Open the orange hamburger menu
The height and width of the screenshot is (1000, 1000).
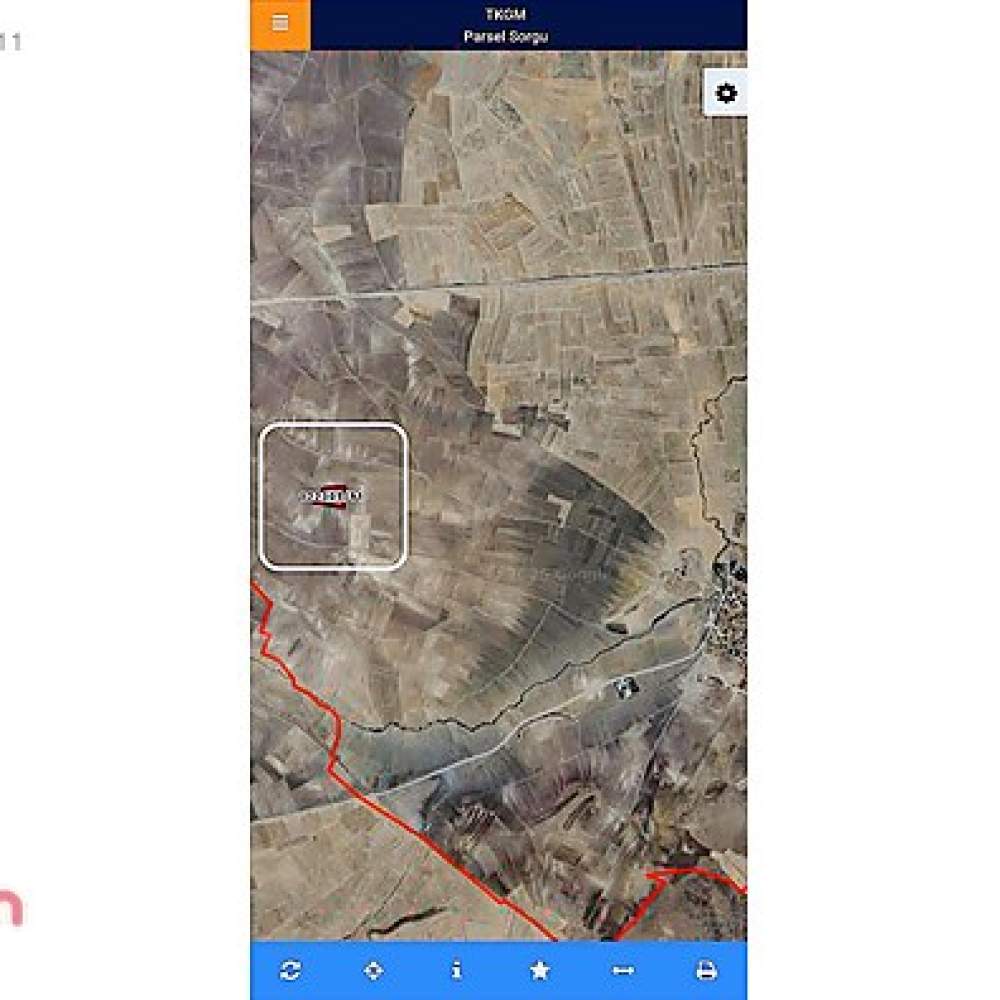click(x=280, y=24)
